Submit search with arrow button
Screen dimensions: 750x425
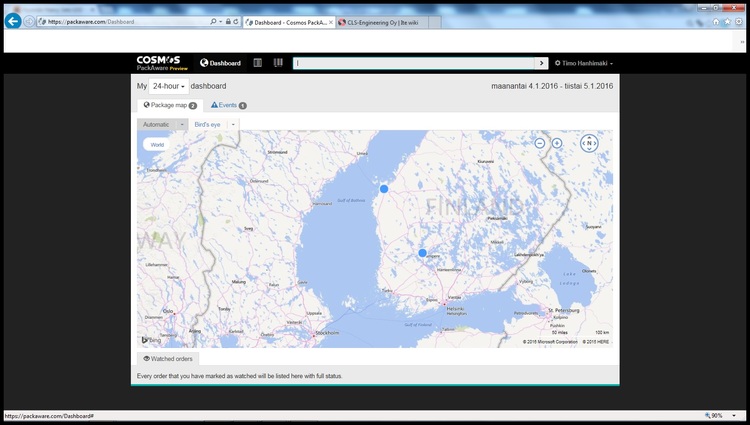[541, 63]
